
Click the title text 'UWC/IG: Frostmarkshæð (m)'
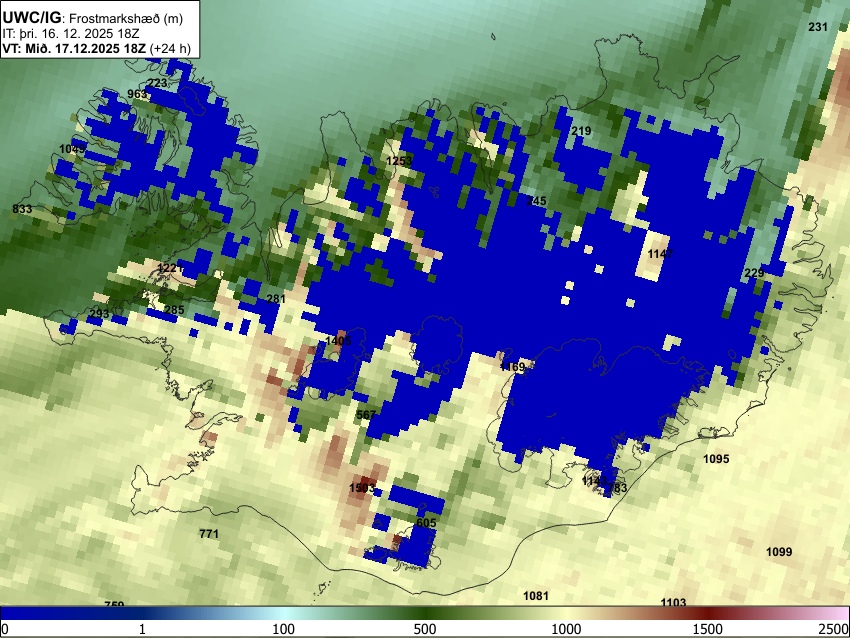[93, 18]
